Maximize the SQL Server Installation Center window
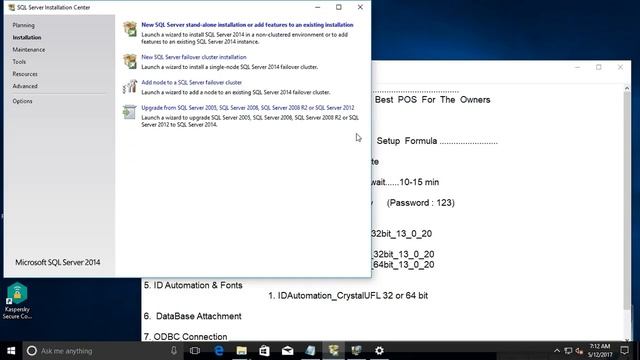The width and height of the screenshot is (640, 360). coord(339,7)
